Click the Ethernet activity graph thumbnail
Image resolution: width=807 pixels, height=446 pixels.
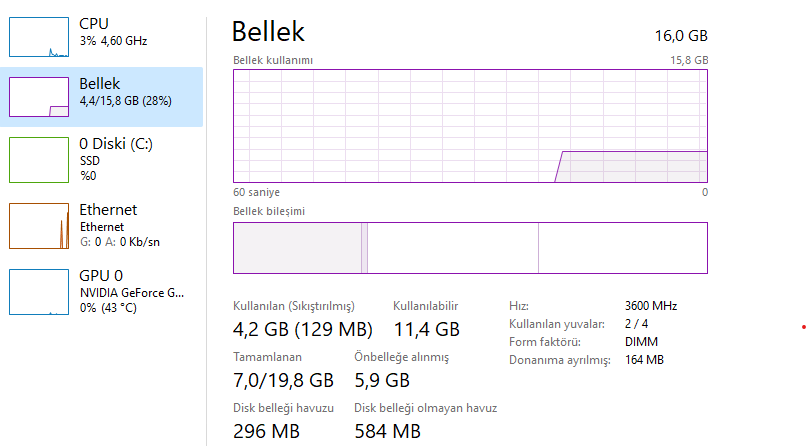[39, 225]
